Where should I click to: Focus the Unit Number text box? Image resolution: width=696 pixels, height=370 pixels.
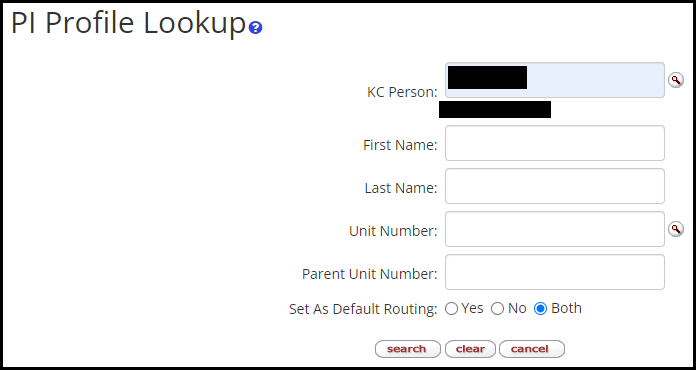click(555, 229)
